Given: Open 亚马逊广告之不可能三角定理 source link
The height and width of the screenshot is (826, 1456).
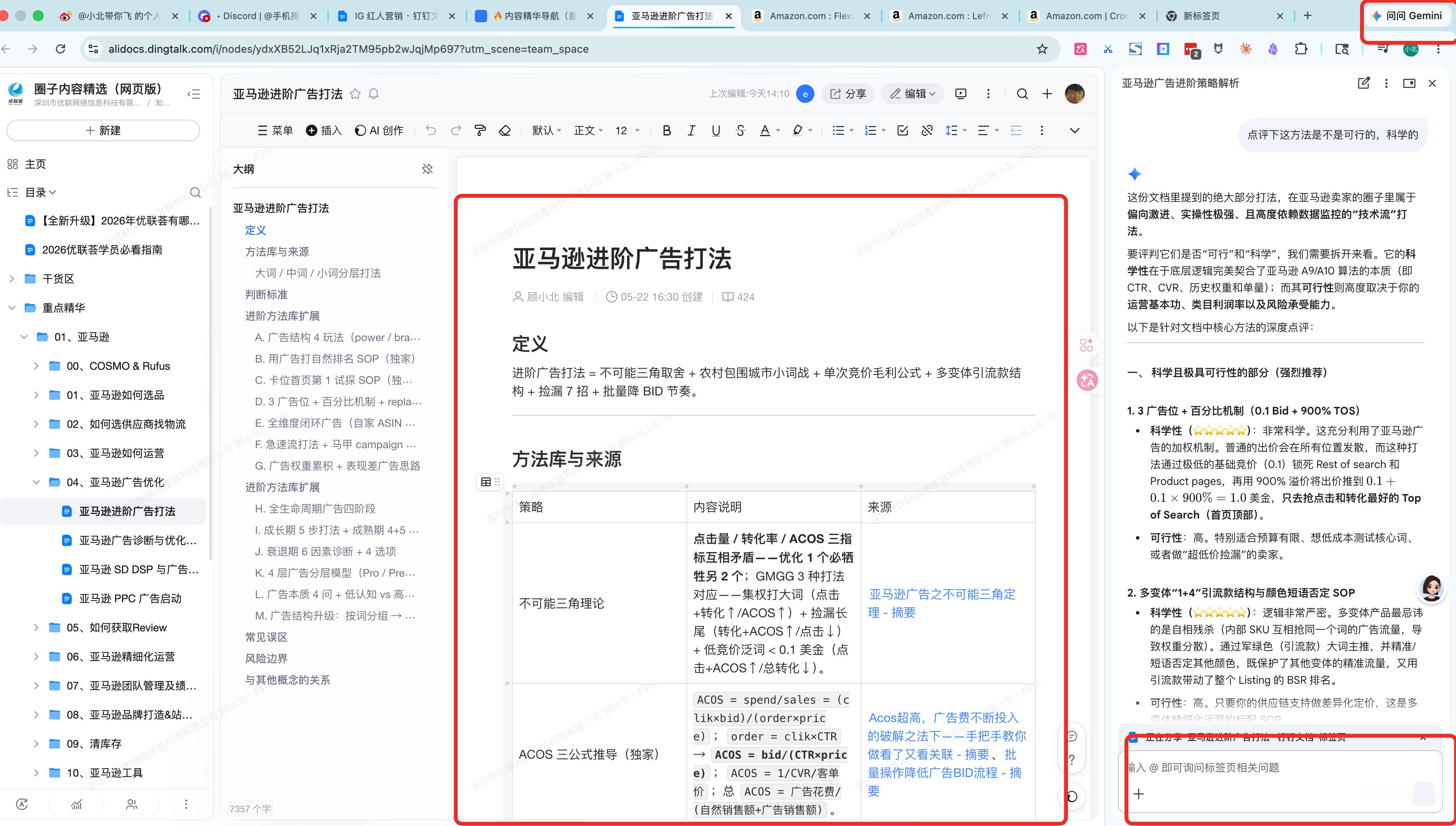Looking at the screenshot, I should click(x=942, y=603).
